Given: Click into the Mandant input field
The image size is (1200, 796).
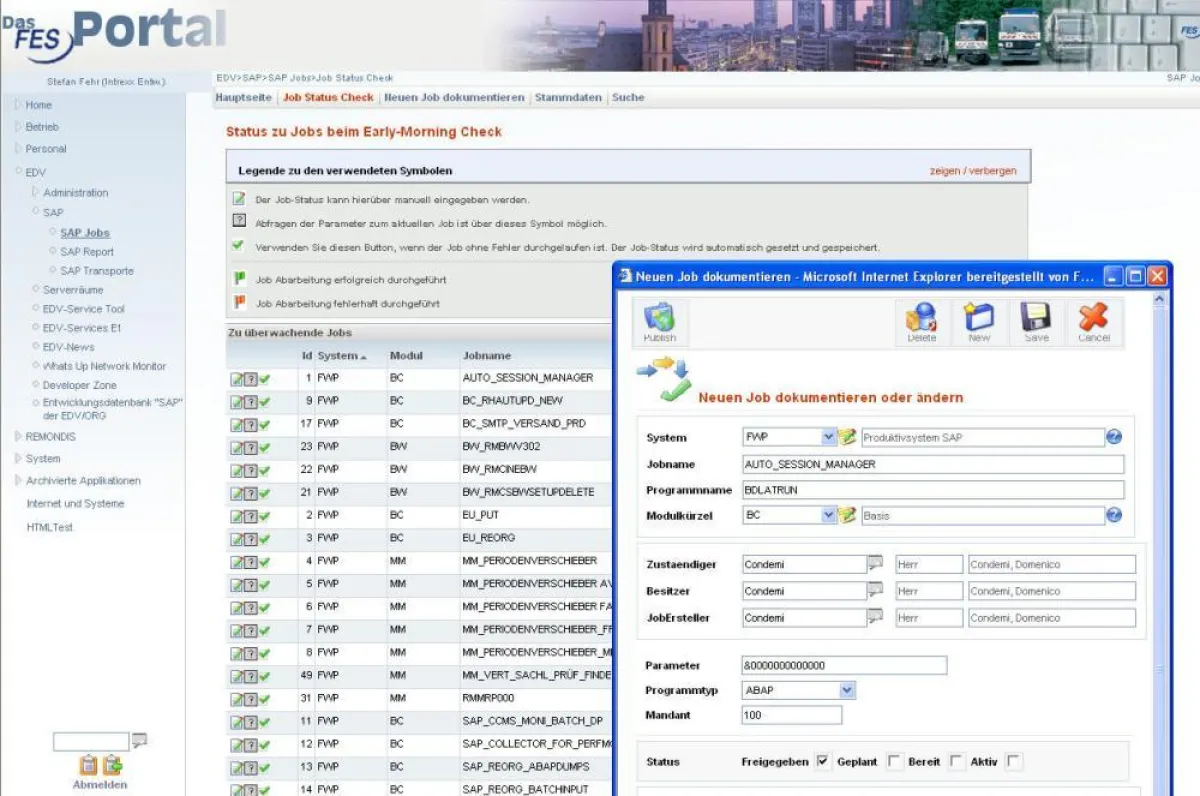Looking at the screenshot, I should [x=790, y=714].
